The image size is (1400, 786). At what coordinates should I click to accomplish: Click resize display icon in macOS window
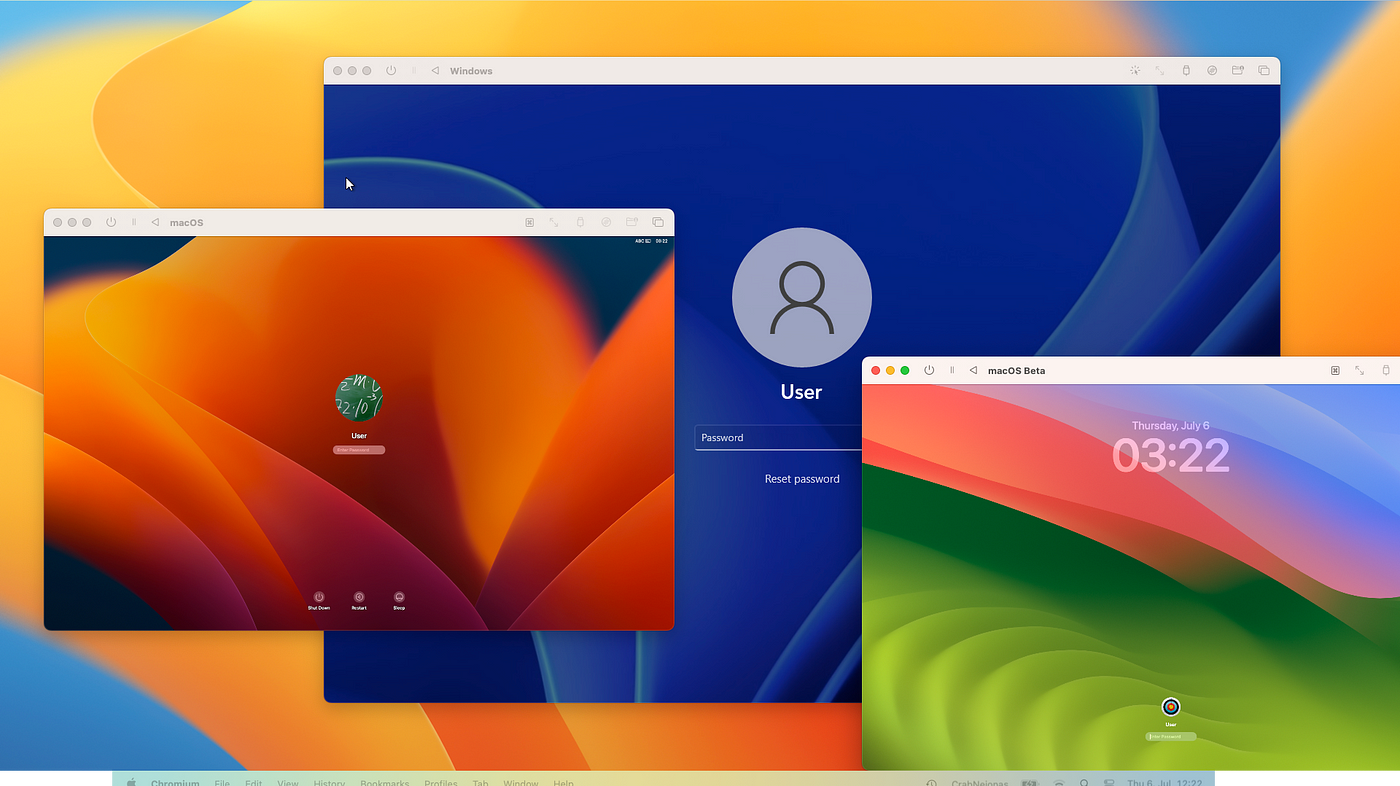coord(554,222)
